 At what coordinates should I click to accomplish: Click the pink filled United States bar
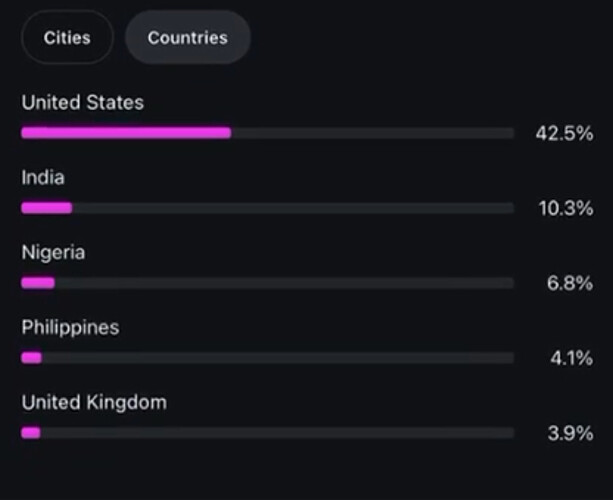pyautogui.click(x=126, y=133)
